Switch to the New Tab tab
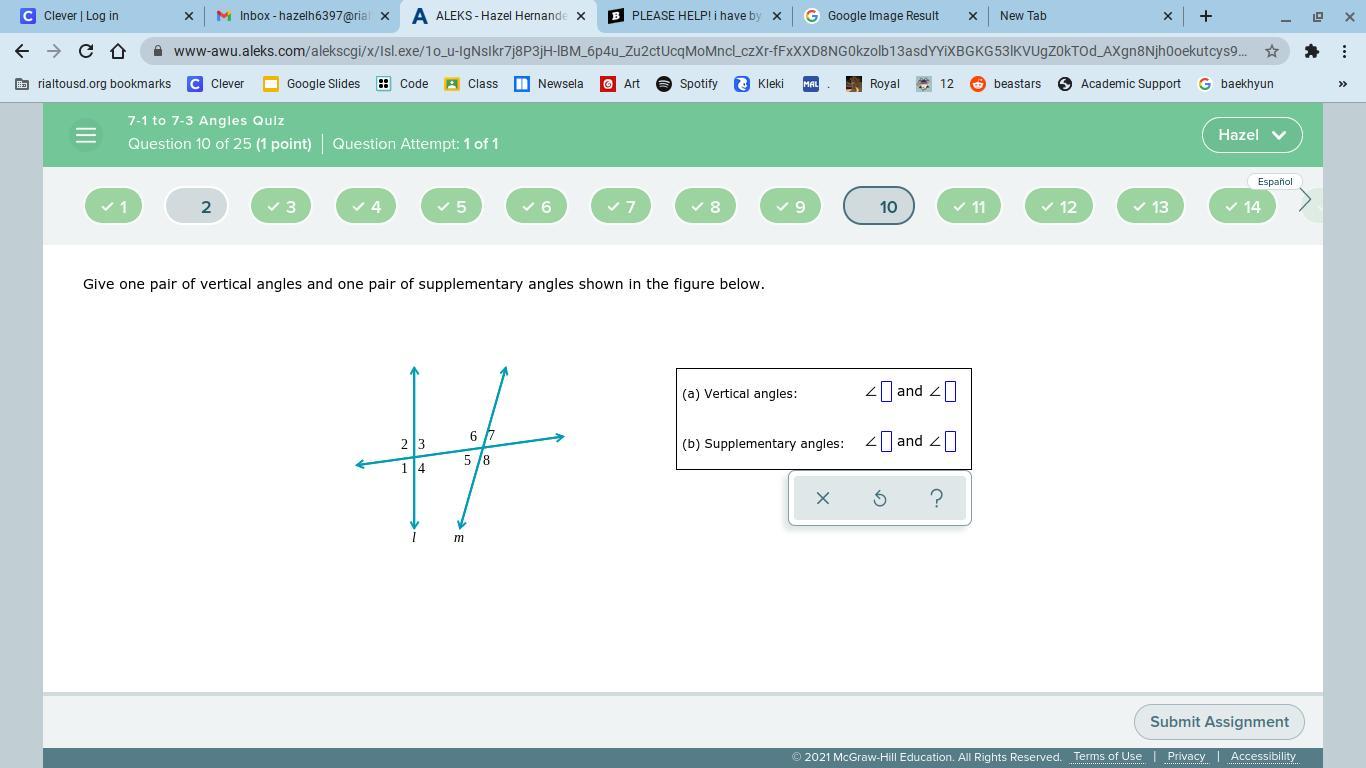The height and width of the screenshot is (768, 1366). click(x=1087, y=16)
